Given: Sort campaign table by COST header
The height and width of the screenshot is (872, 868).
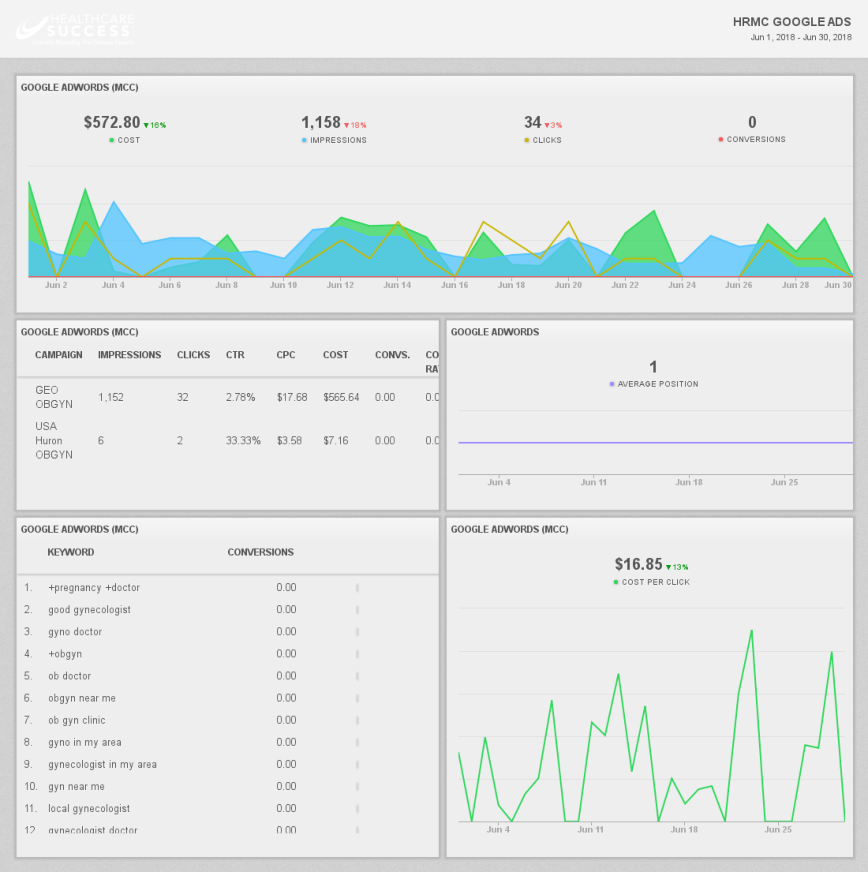Looking at the screenshot, I should (335, 355).
